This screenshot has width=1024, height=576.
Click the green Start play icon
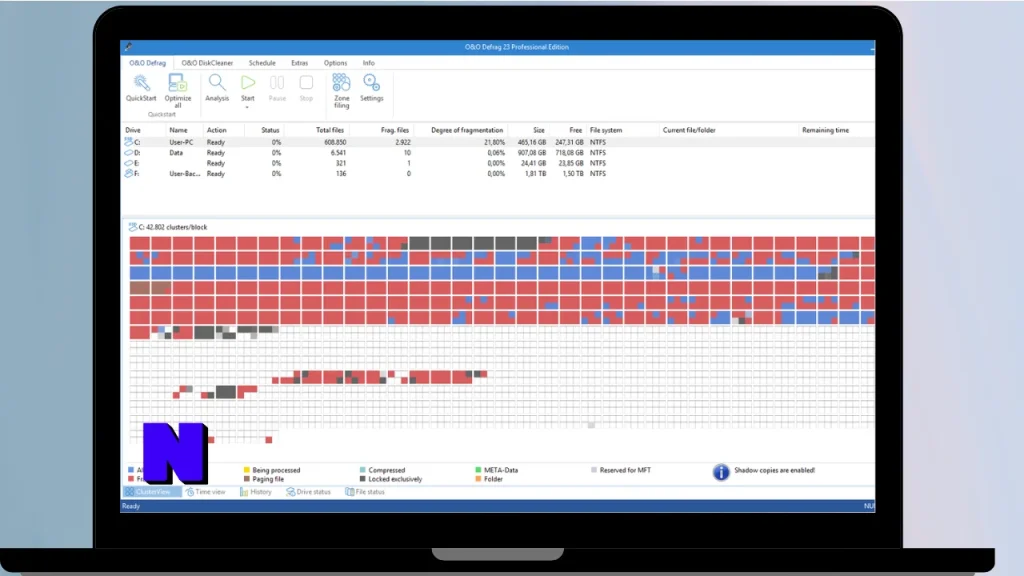[248, 82]
